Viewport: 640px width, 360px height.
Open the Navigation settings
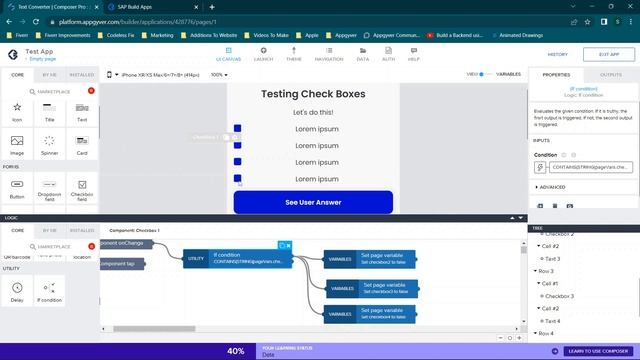329,54
